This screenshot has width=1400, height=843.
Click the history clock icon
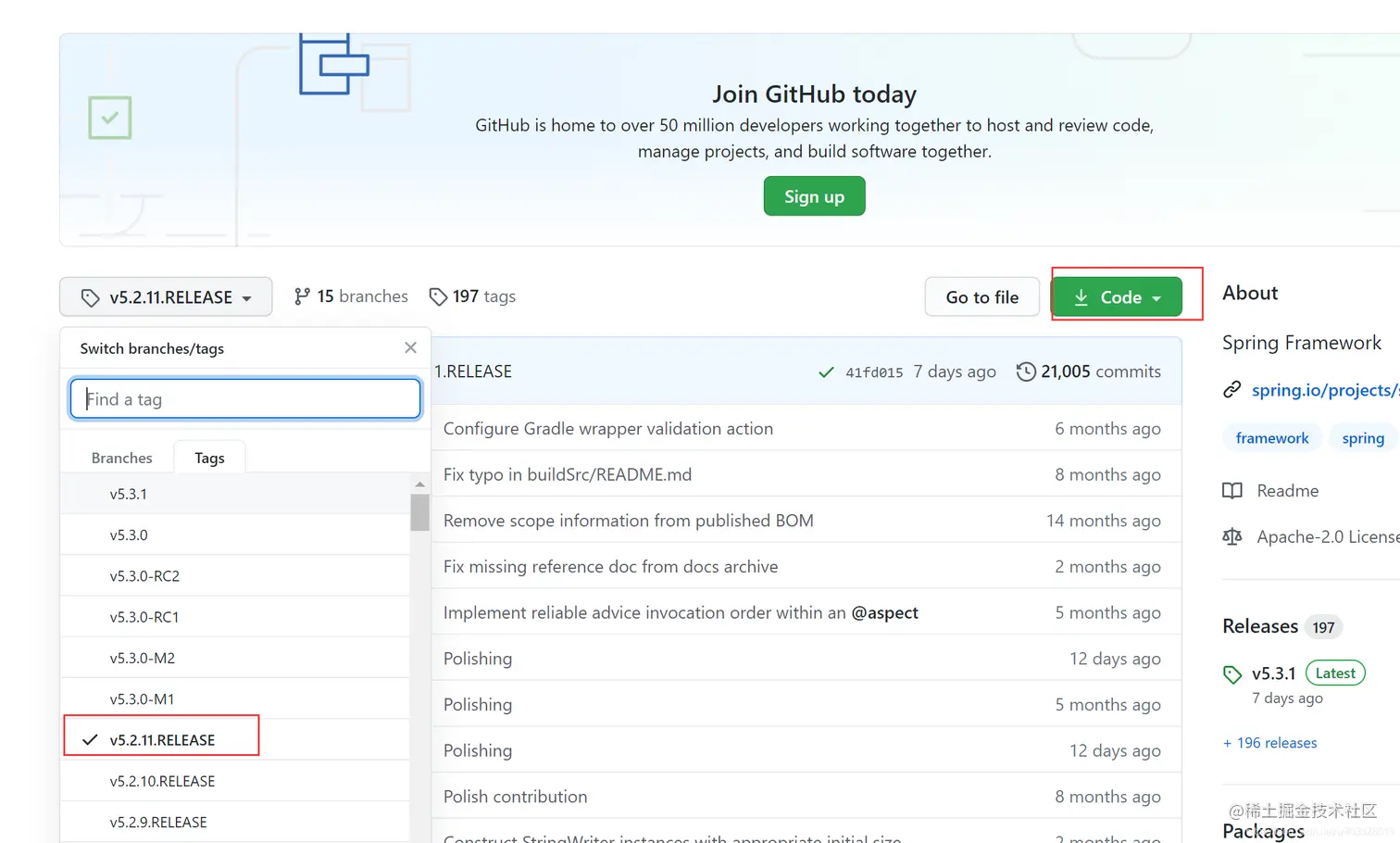pos(1026,371)
